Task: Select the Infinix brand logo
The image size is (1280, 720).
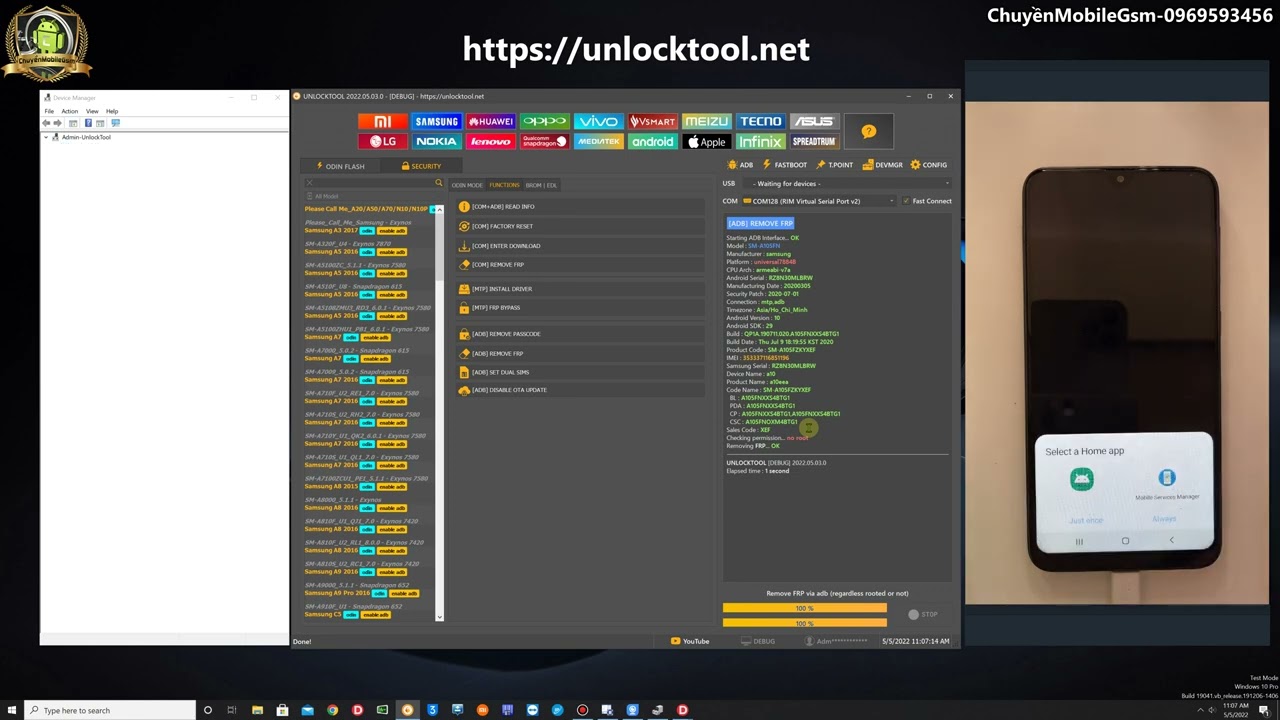Action: pos(760,141)
